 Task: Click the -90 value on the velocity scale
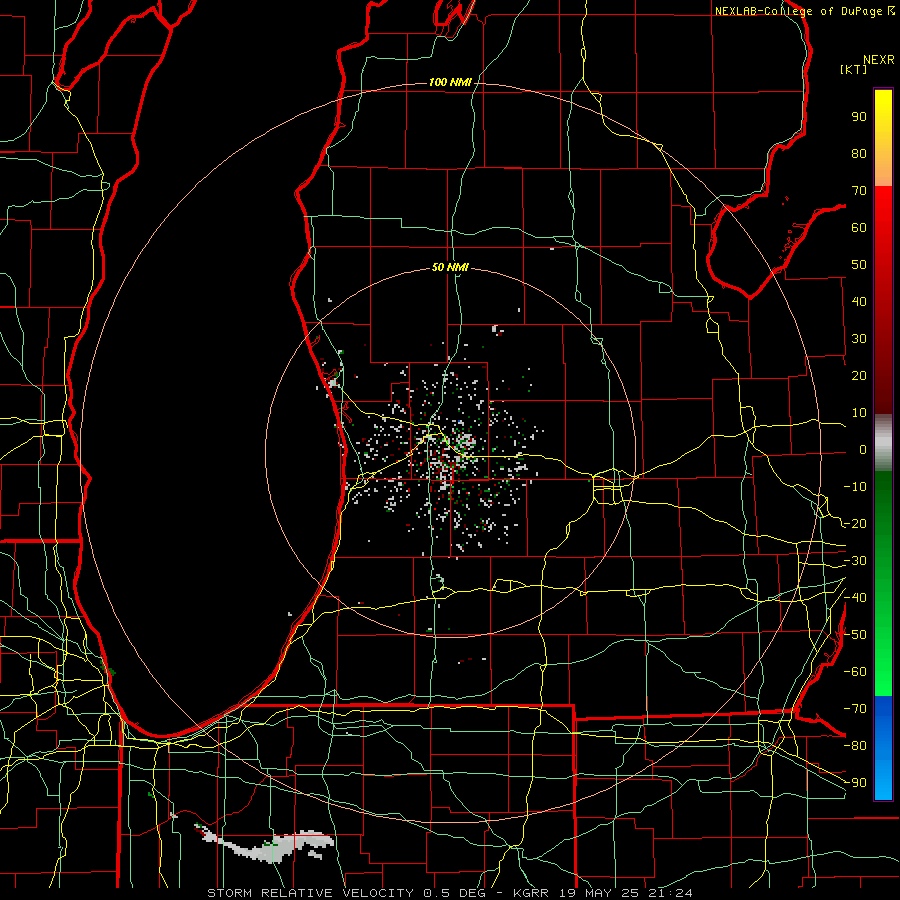[x=855, y=783]
